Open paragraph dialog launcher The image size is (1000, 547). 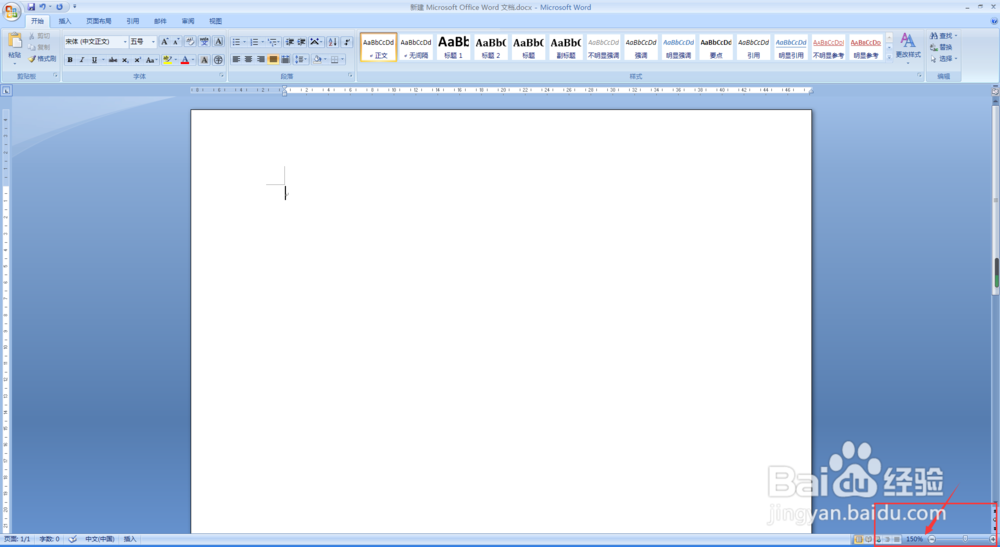tap(350, 76)
